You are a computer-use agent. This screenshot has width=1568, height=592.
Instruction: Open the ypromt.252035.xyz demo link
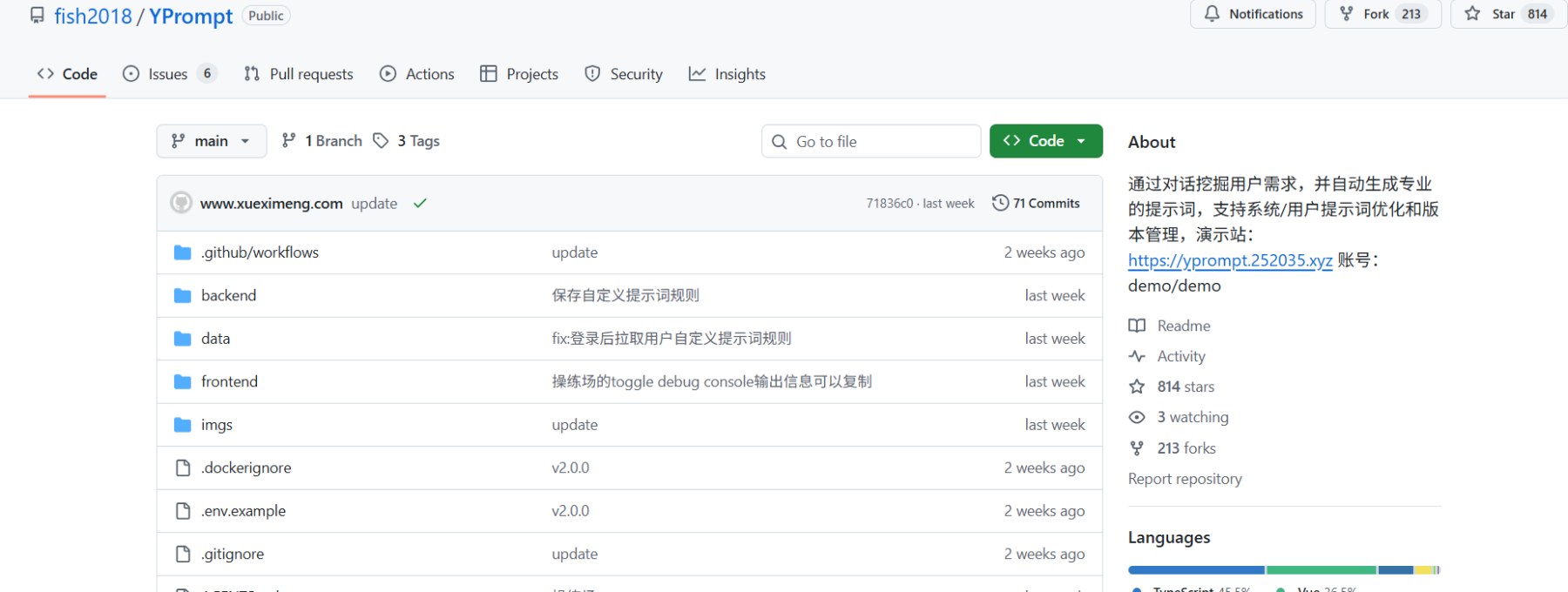[x=1229, y=260]
